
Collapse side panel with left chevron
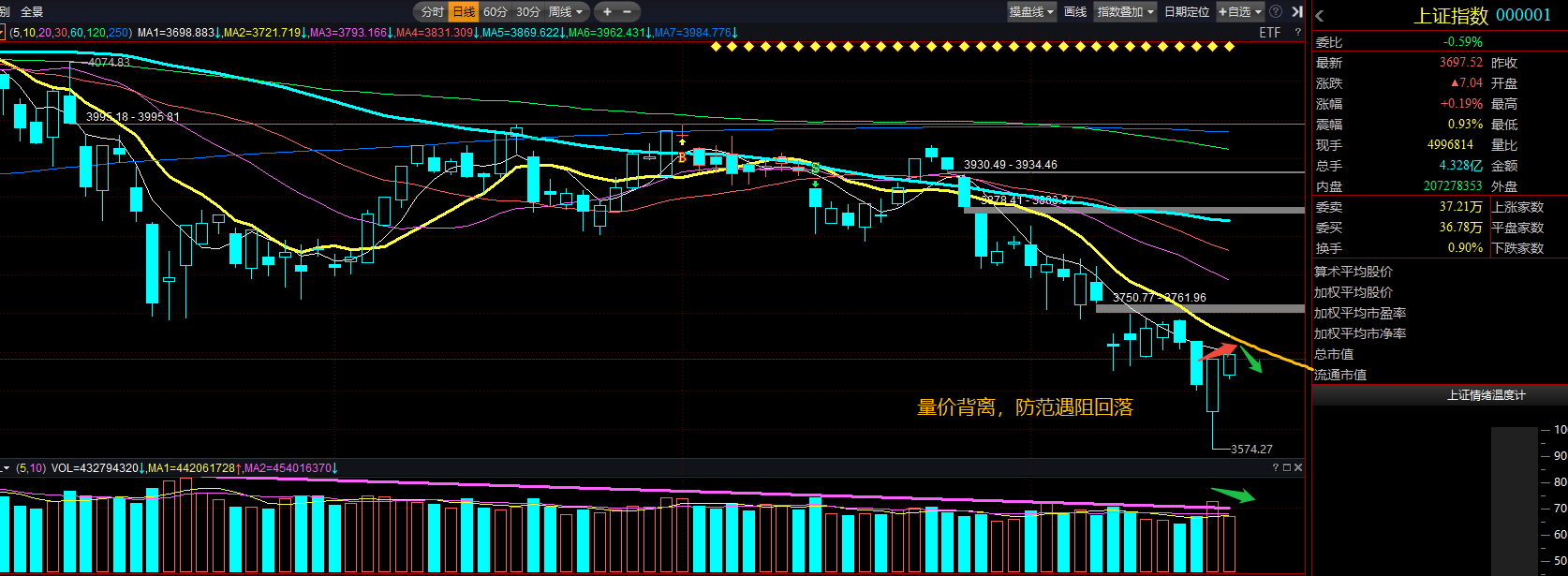coord(1320,16)
